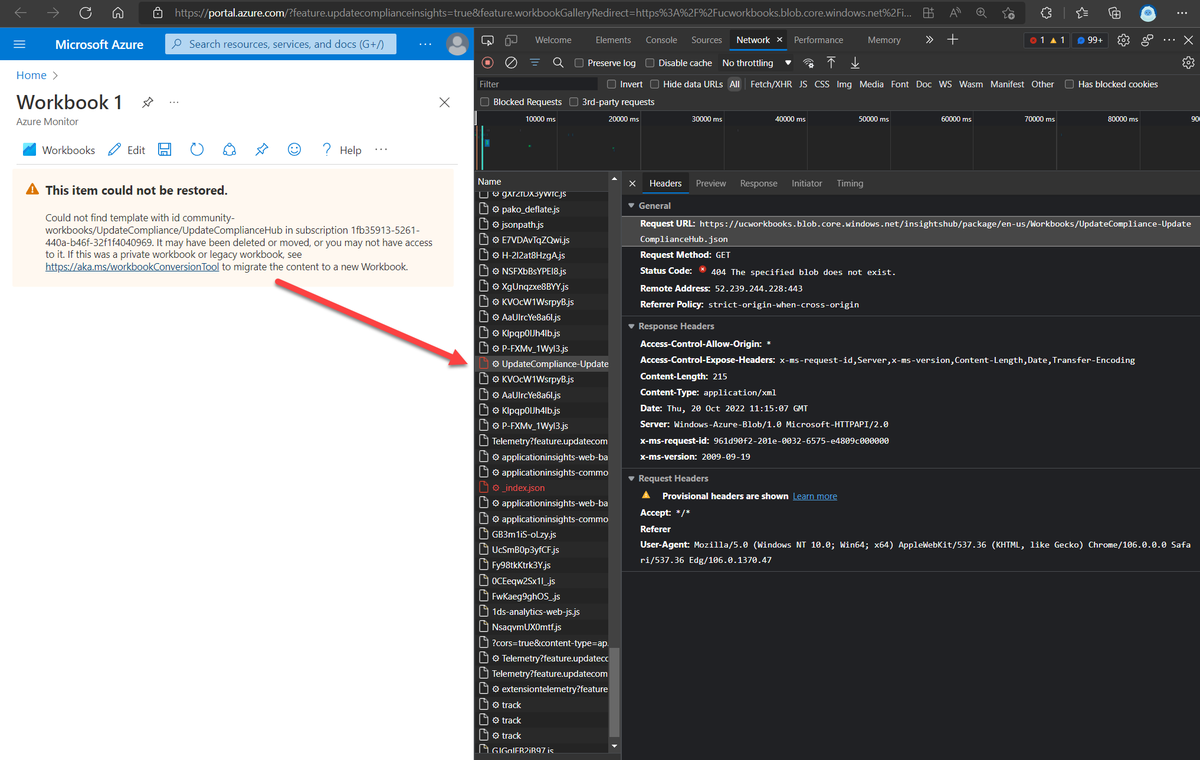Pin Workbook 1 using the title pin icon
The height and width of the screenshot is (760, 1200).
point(147,102)
